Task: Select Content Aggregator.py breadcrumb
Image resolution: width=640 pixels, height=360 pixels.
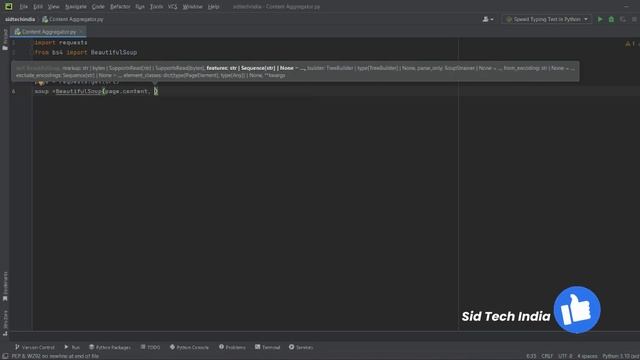Action: pyautogui.click(x=73, y=19)
